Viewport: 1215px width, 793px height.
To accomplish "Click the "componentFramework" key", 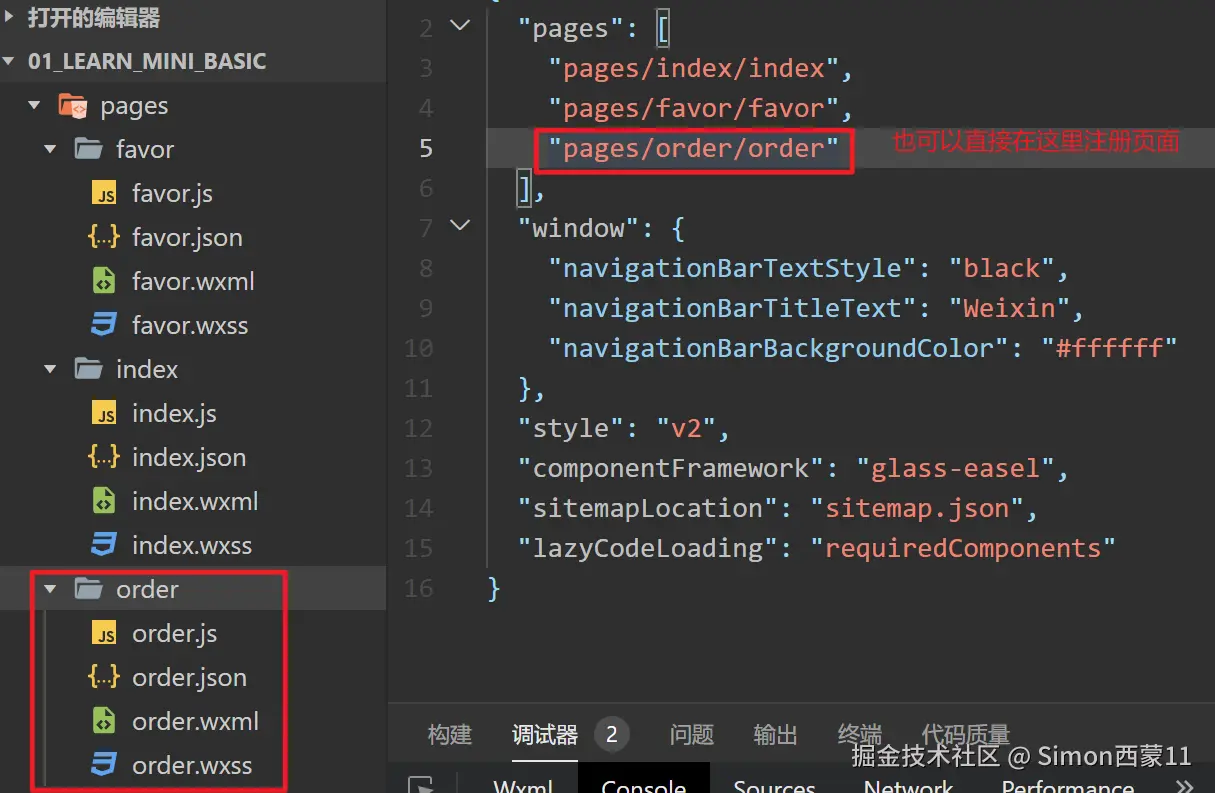I will (670, 468).
